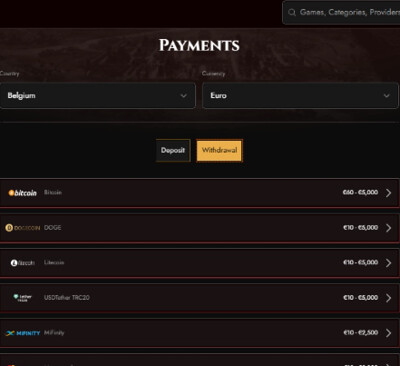Expand the Bitcoin row chevron

[388, 193]
